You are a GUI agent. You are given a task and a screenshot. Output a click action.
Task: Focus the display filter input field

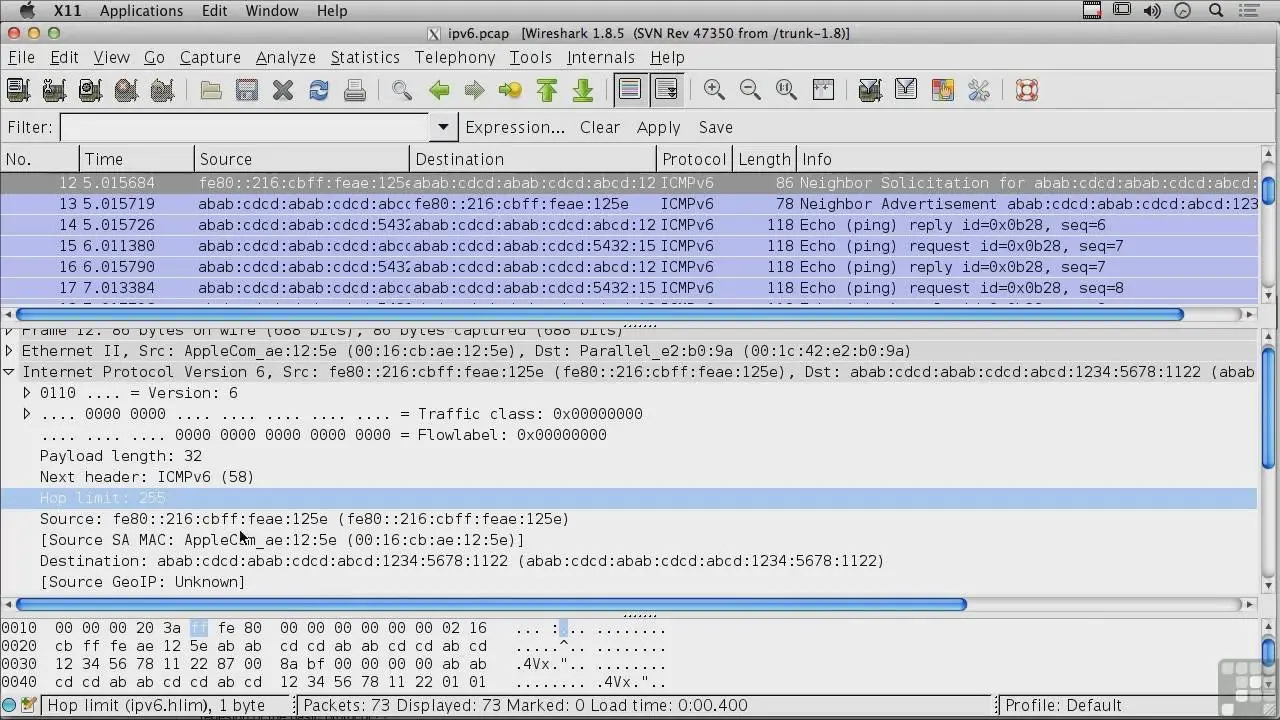[246, 127]
